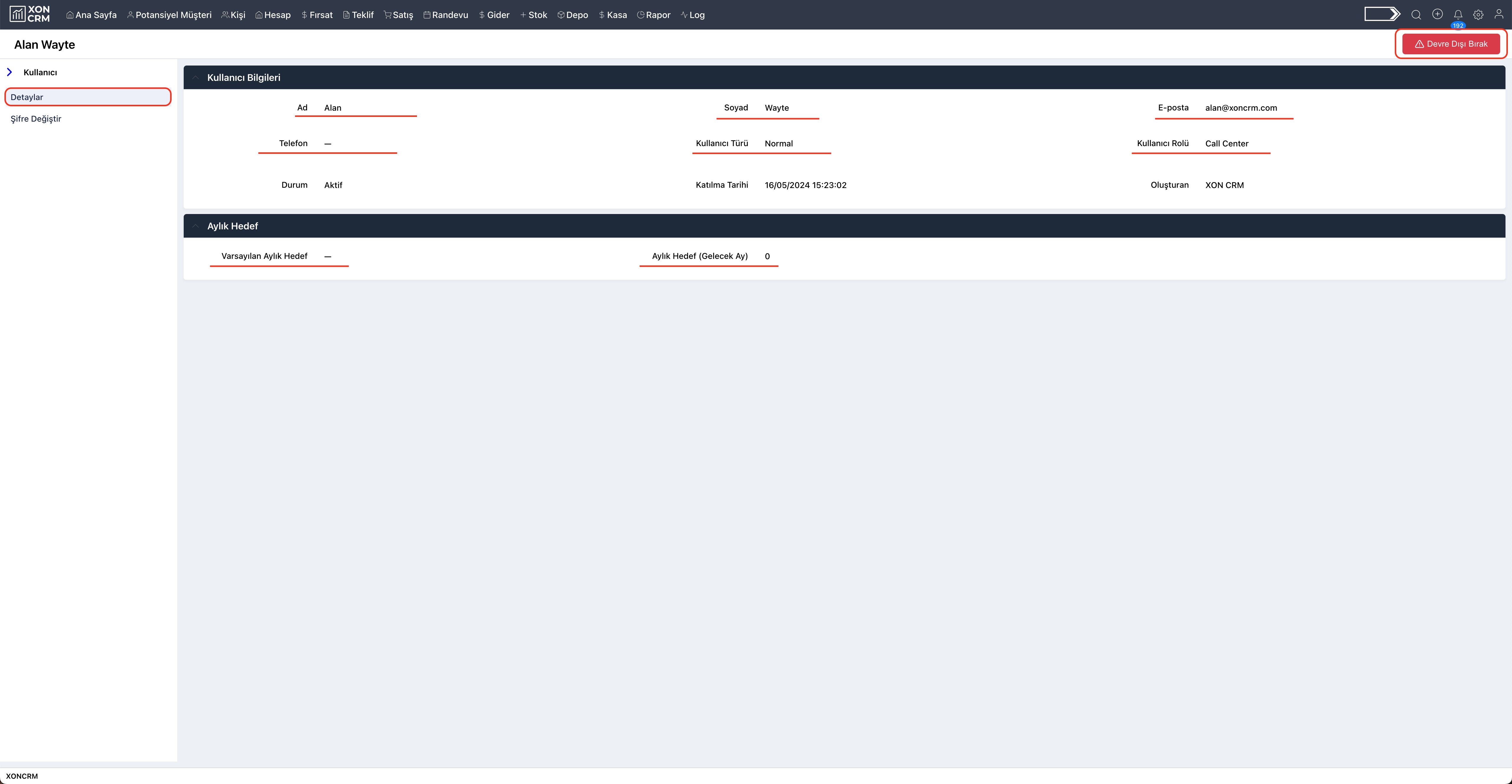This screenshot has height=784, width=1512.
Task: Open the Randevu menu
Action: tap(446, 15)
